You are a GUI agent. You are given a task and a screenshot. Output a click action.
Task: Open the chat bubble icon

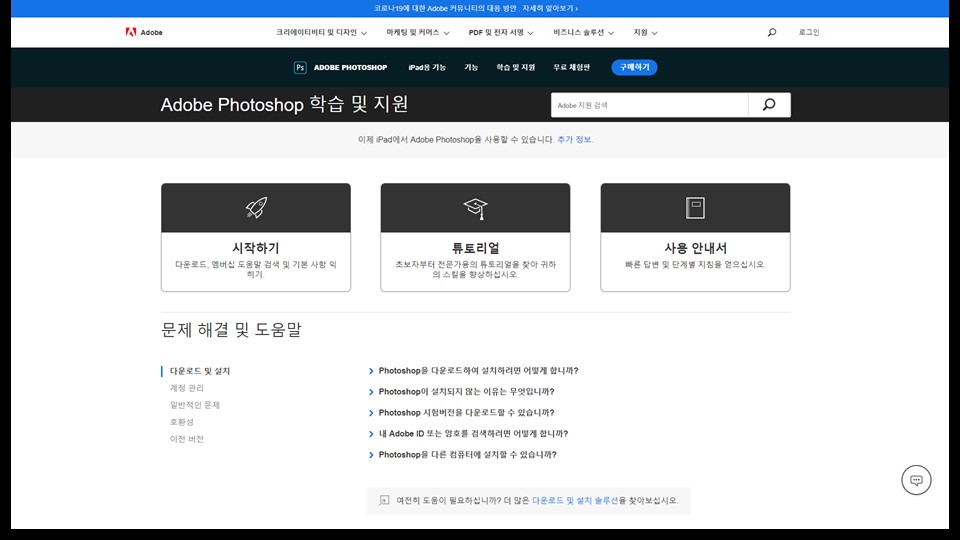tap(916, 480)
